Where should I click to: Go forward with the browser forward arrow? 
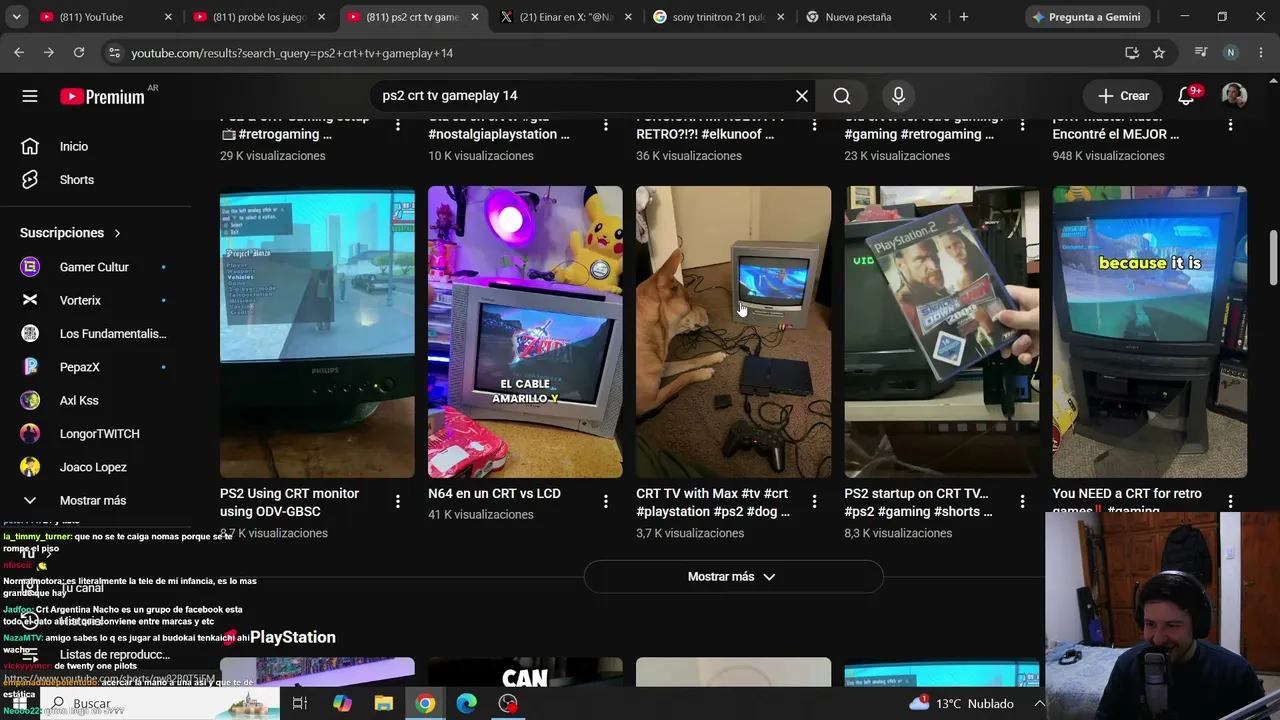click(49, 53)
